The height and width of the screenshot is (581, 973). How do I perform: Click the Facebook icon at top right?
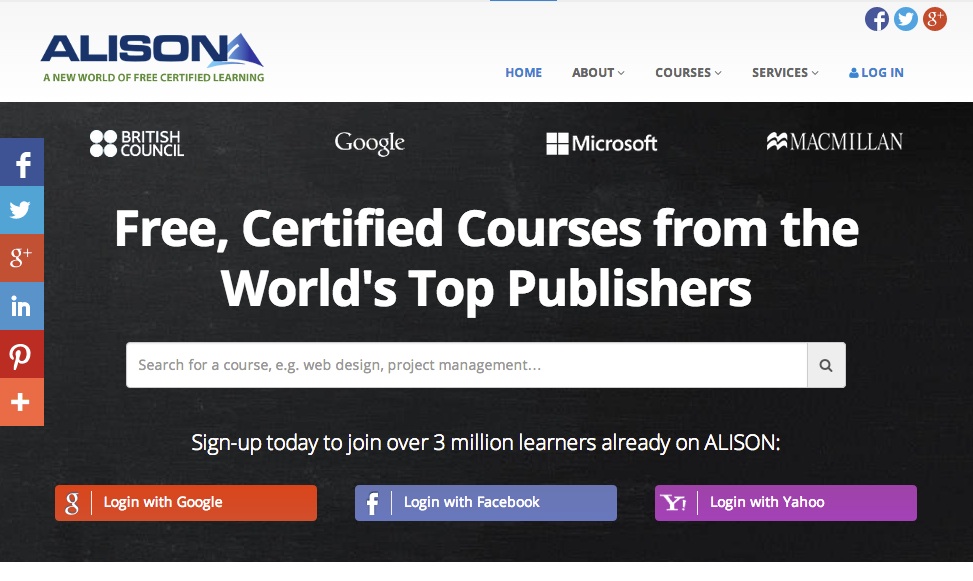pos(877,18)
